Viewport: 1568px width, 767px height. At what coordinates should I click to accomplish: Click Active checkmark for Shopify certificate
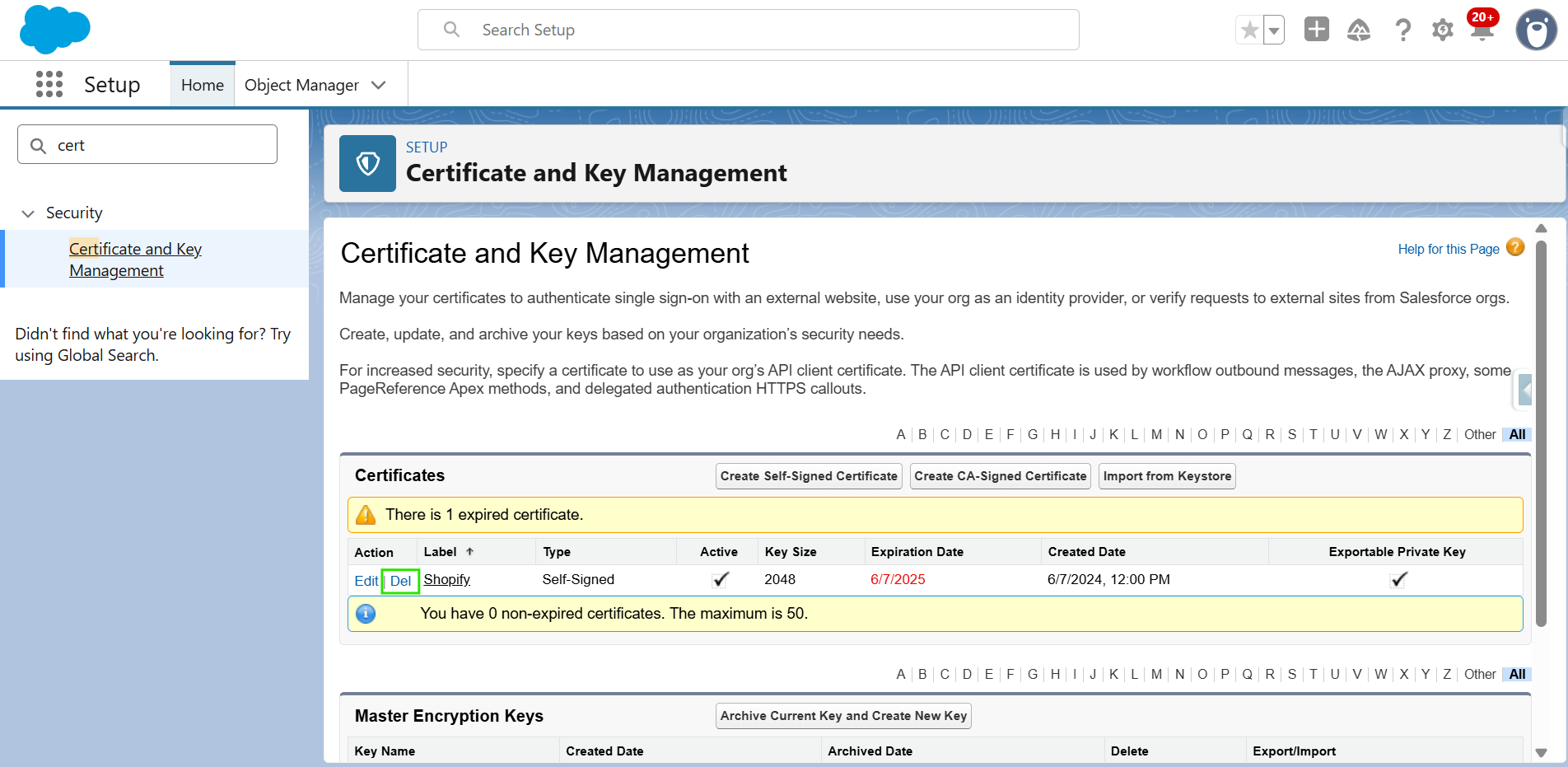[x=720, y=580]
